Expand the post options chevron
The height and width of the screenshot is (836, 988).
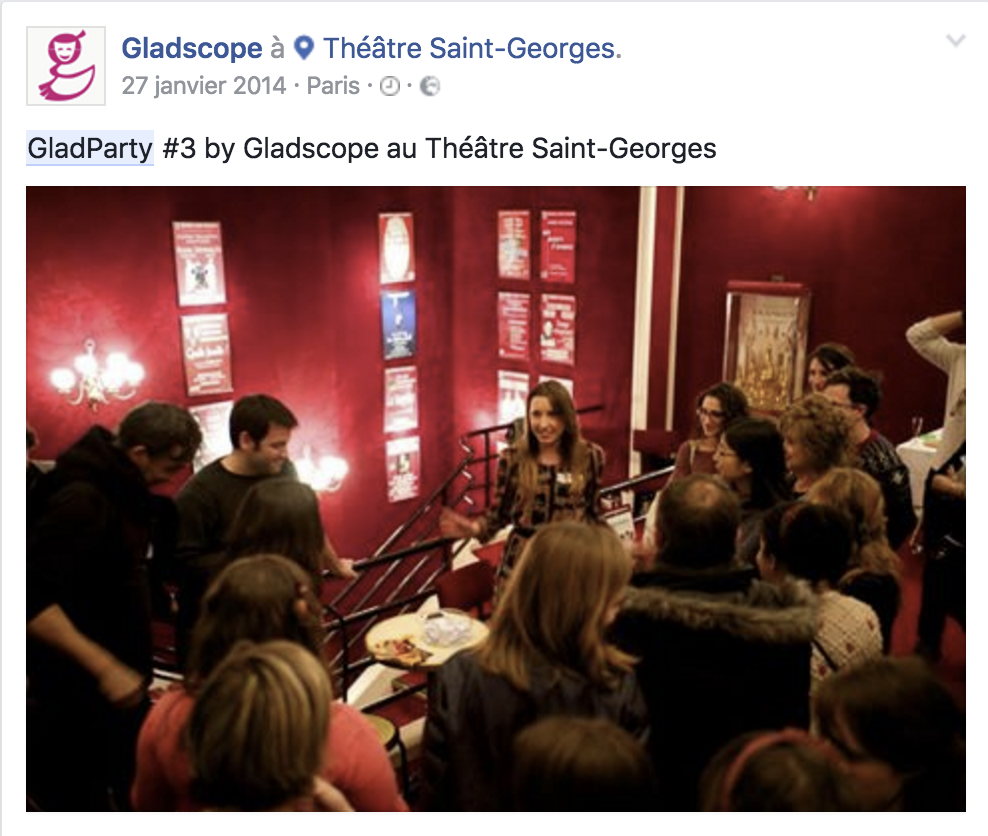pyautogui.click(x=956, y=41)
